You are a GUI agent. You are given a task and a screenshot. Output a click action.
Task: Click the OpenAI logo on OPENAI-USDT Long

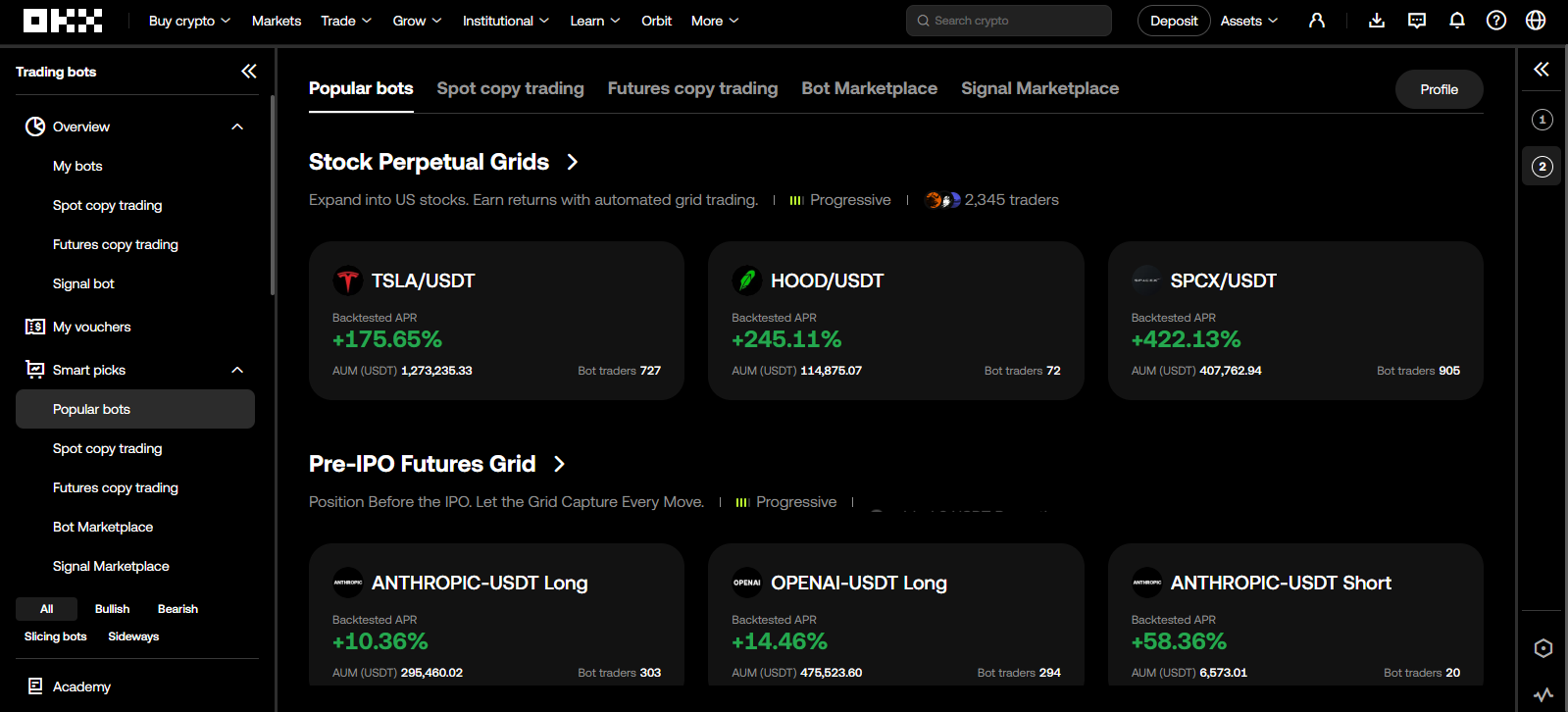pyautogui.click(x=747, y=583)
